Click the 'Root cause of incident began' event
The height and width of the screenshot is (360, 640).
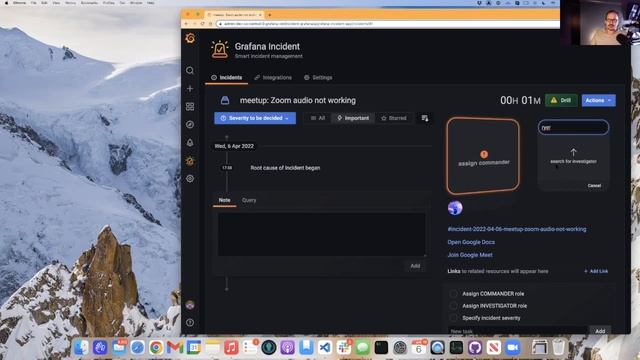coord(285,168)
